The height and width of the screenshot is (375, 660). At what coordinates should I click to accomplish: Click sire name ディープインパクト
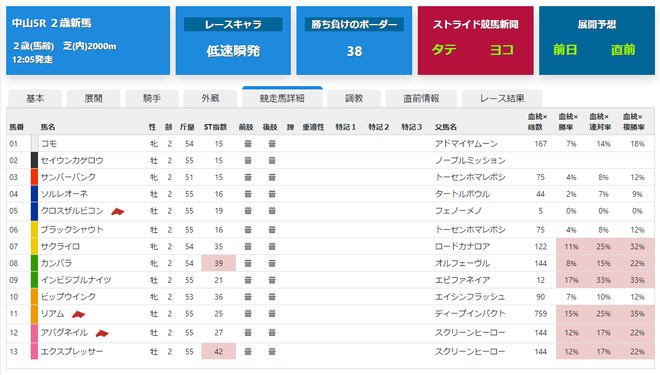[470, 314]
